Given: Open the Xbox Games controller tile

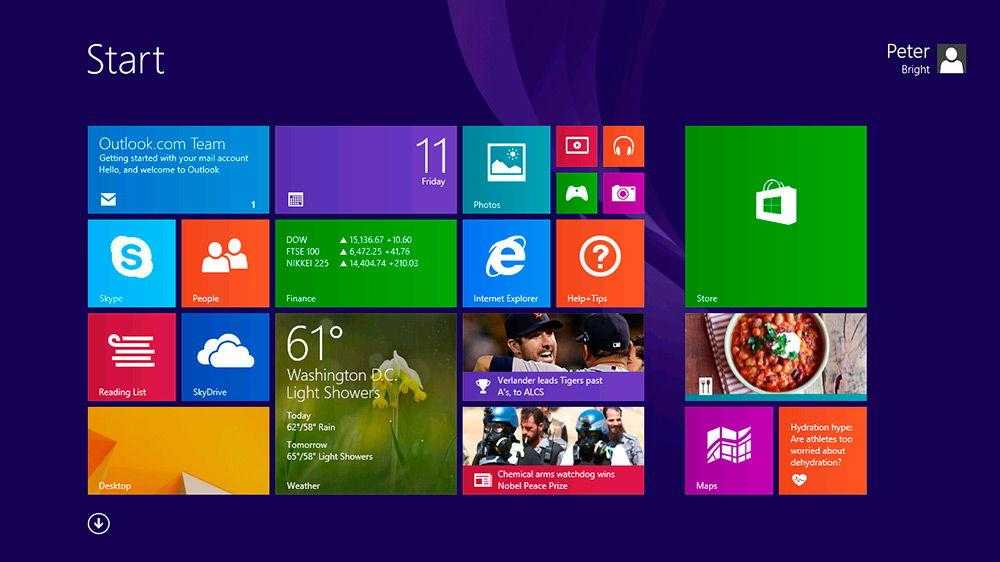Looking at the screenshot, I should [576, 193].
